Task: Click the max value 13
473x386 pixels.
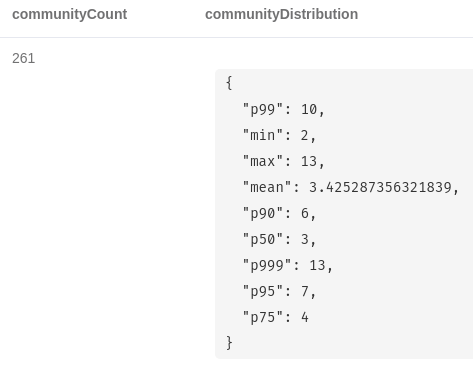Action: (309, 161)
